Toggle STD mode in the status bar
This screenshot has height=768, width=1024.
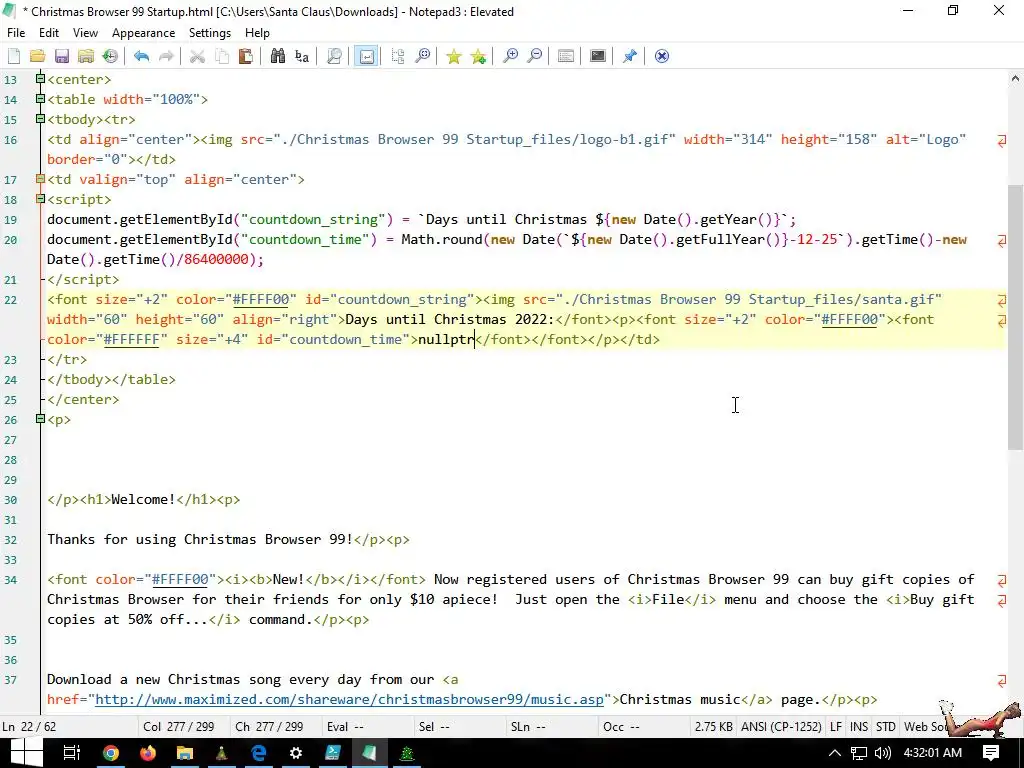pos(886,727)
